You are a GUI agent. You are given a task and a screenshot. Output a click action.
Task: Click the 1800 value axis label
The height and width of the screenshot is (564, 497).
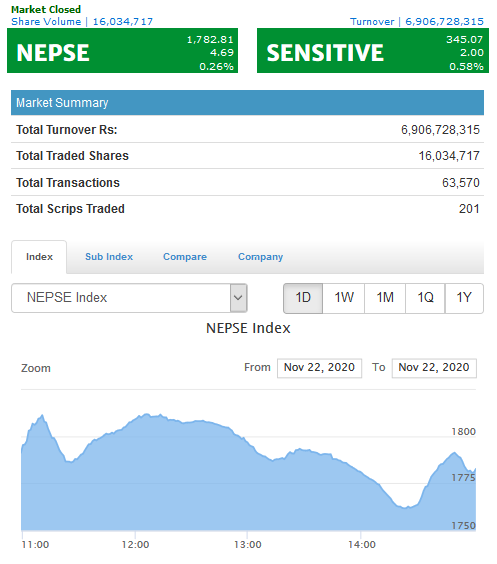pos(464,431)
